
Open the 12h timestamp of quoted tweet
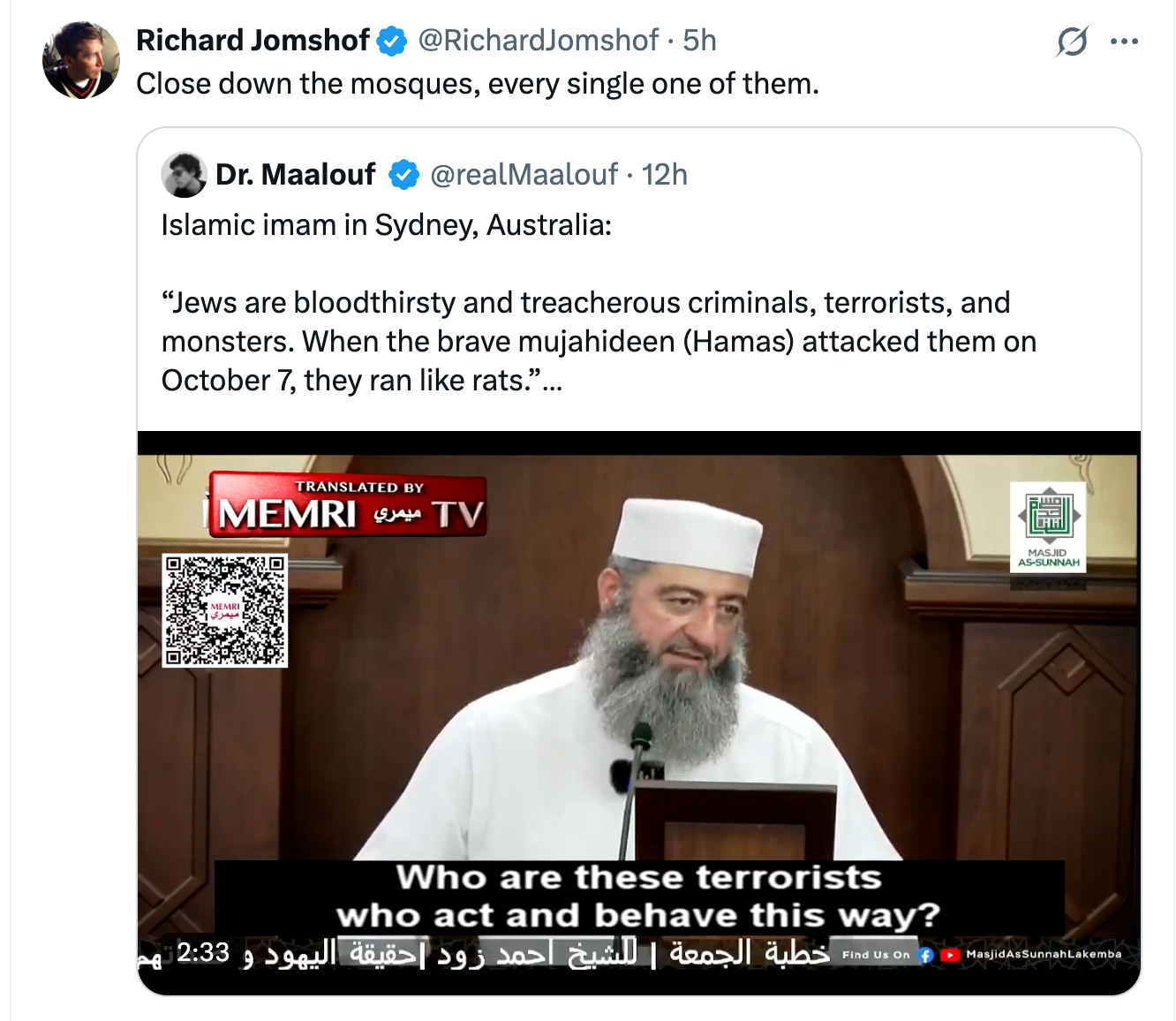coord(664,175)
